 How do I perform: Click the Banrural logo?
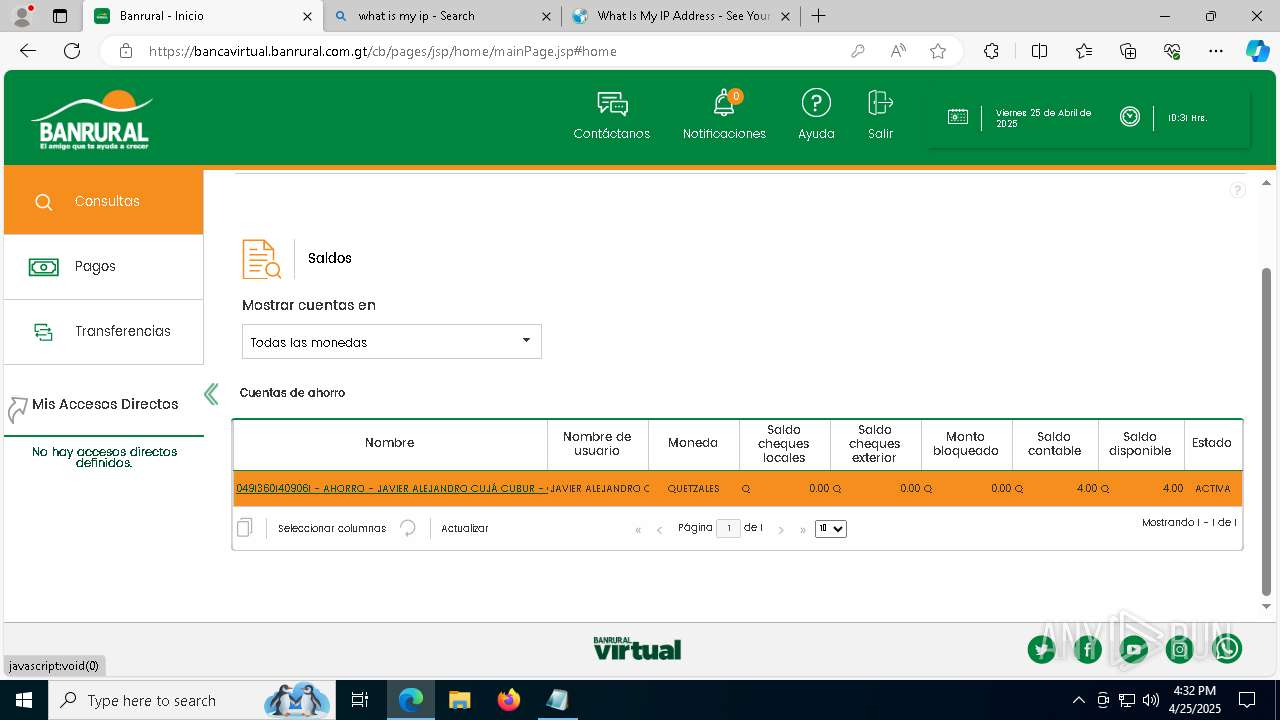(x=92, y=120)
